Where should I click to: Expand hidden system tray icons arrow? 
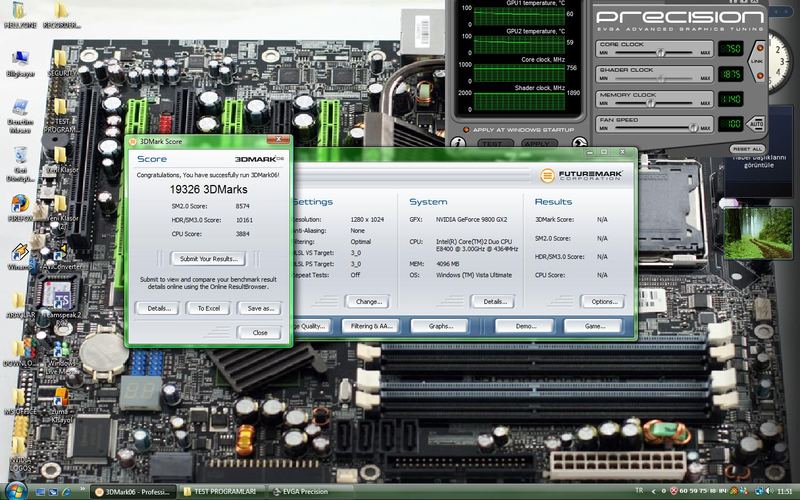[654, 491]
